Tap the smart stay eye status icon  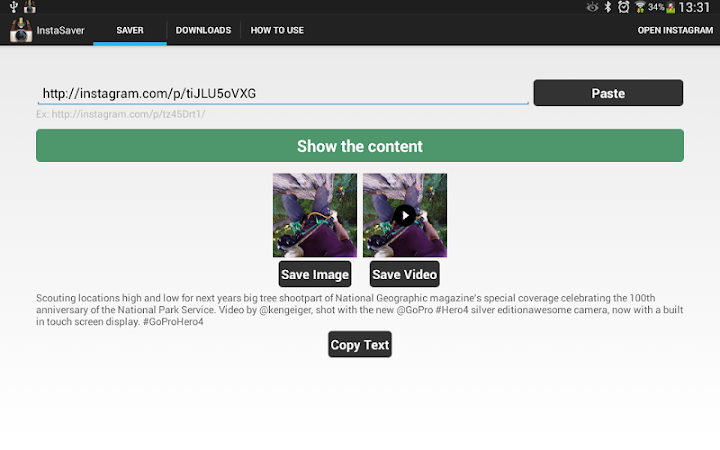(x=592, y=7)
